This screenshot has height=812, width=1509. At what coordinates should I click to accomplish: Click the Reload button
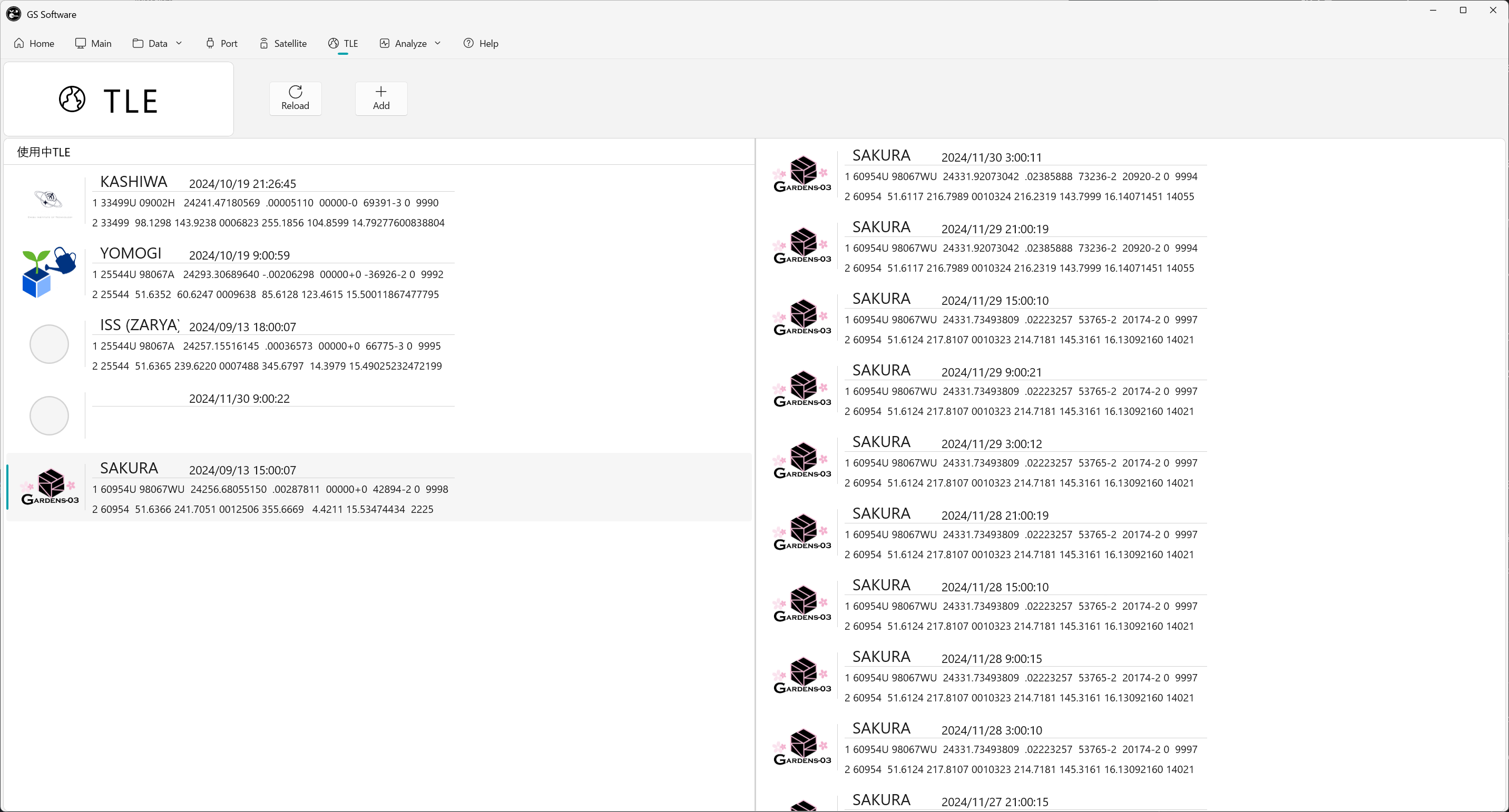pos(295,98)
